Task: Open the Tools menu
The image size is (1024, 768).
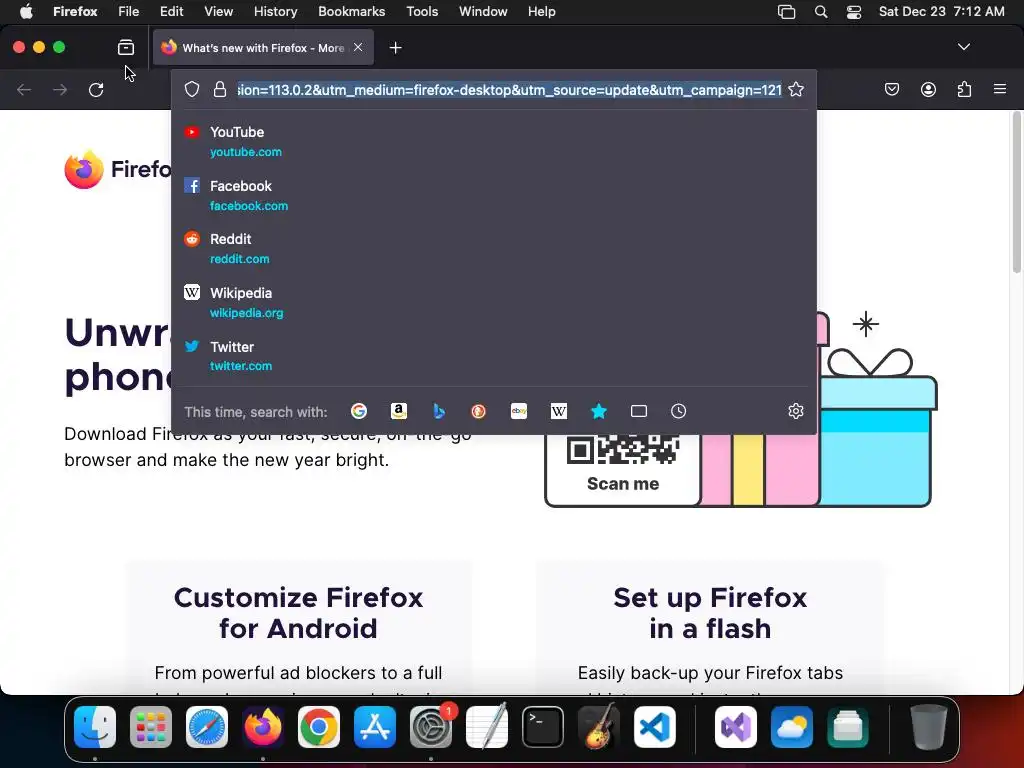Action: click(x=422, y=11)
